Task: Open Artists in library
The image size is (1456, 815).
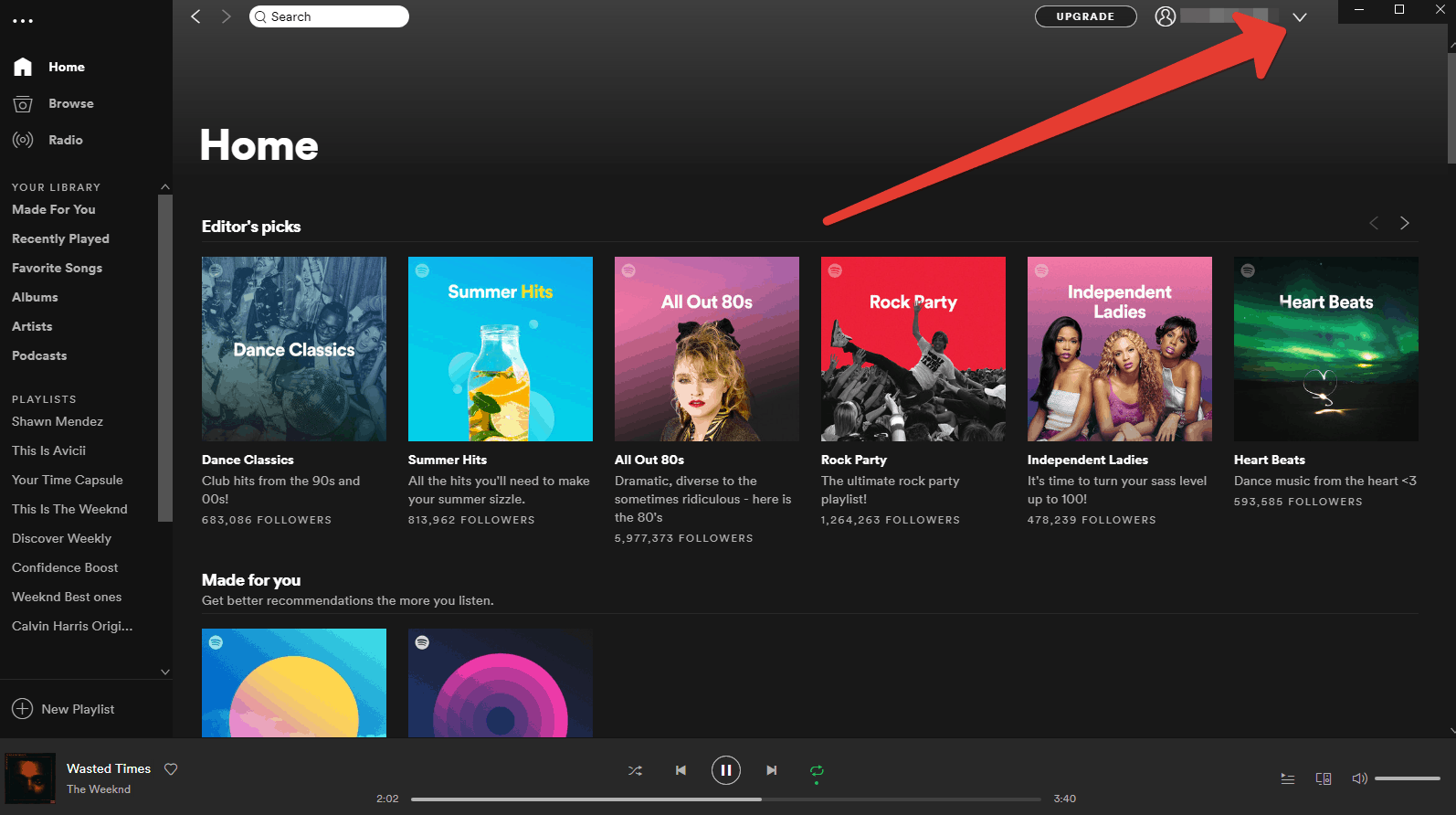Action: click(x=32, y=326)
